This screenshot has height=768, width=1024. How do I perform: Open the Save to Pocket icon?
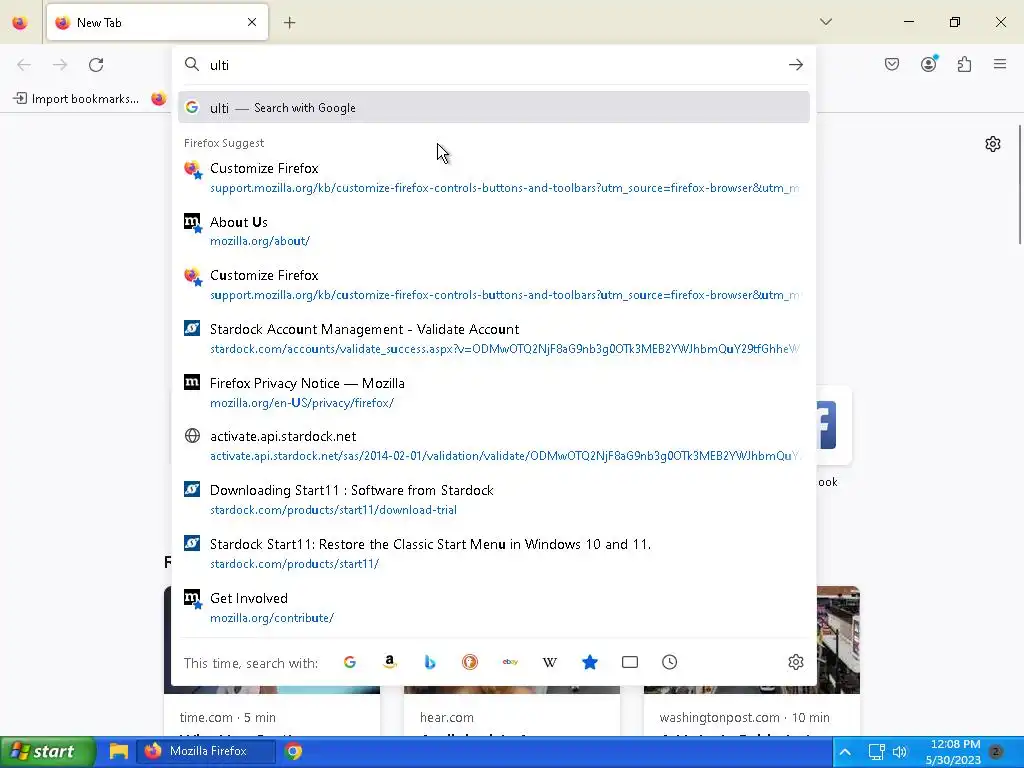[x=892, y=64]
